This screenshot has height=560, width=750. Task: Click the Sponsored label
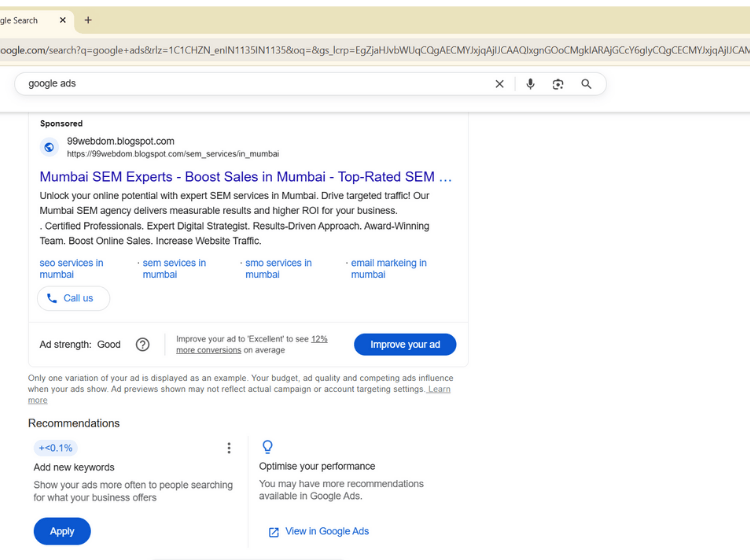click(61, 123)
